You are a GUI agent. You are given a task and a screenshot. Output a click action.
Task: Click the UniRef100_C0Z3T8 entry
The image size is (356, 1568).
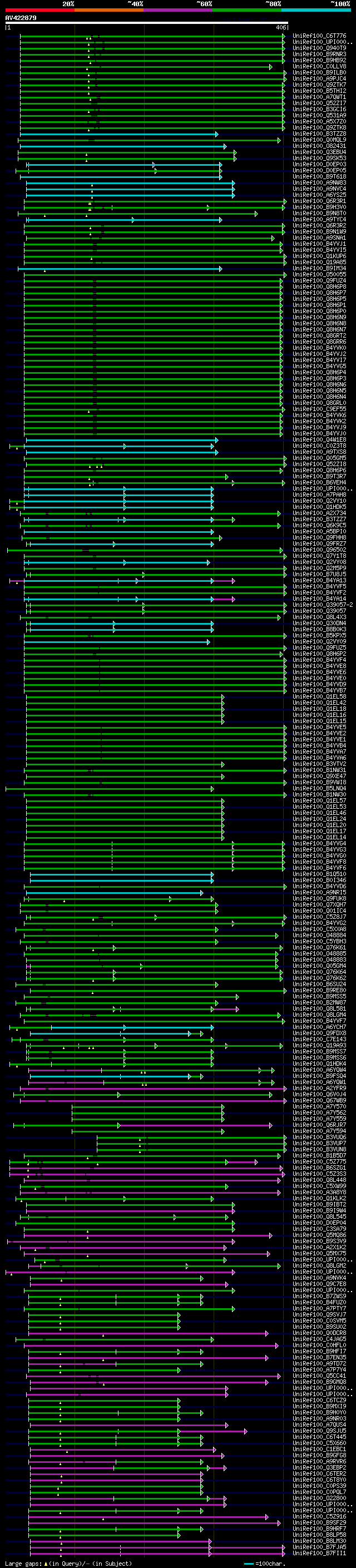point(319,446)
